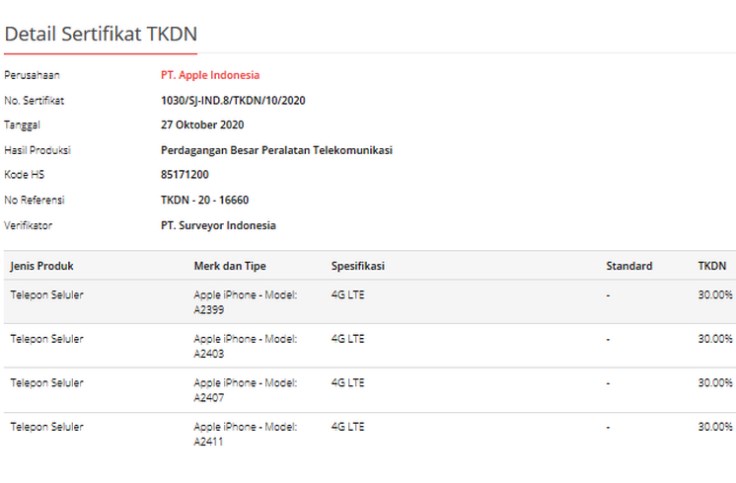Click the Spesifikasi column header
This screenshot has width=736, height=483.
pyautogui.click(x=358, y=266)
